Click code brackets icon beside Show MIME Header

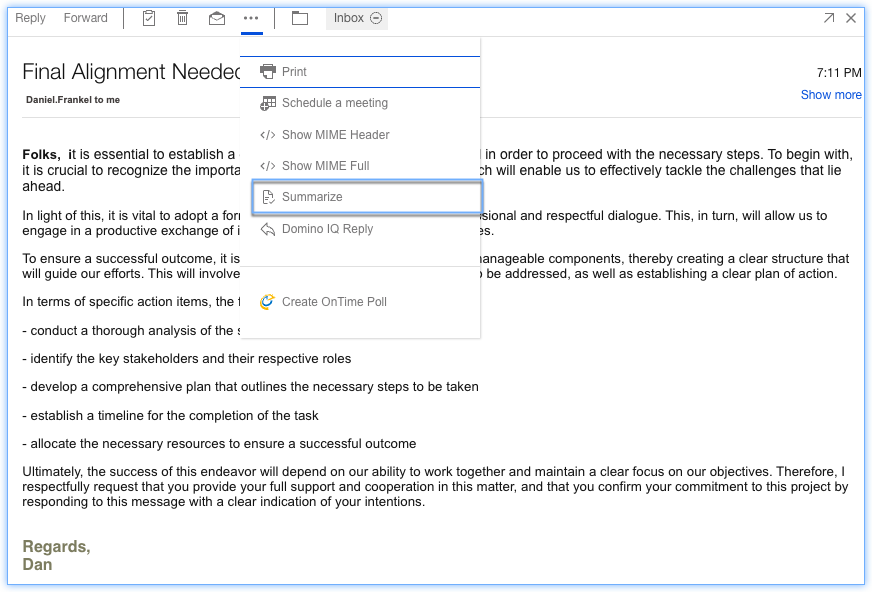coord(267,135)
